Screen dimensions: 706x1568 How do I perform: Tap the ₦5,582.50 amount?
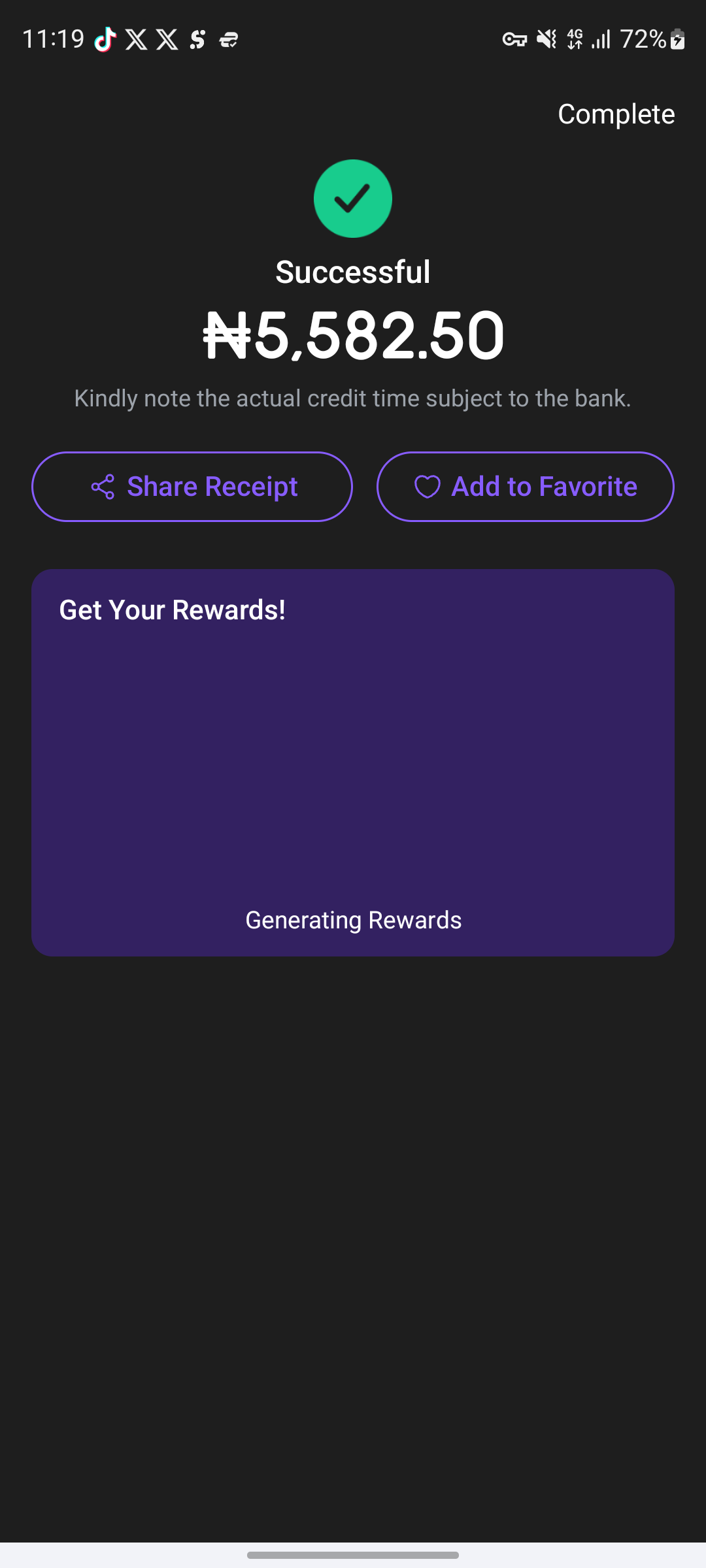tap(354, 335)
